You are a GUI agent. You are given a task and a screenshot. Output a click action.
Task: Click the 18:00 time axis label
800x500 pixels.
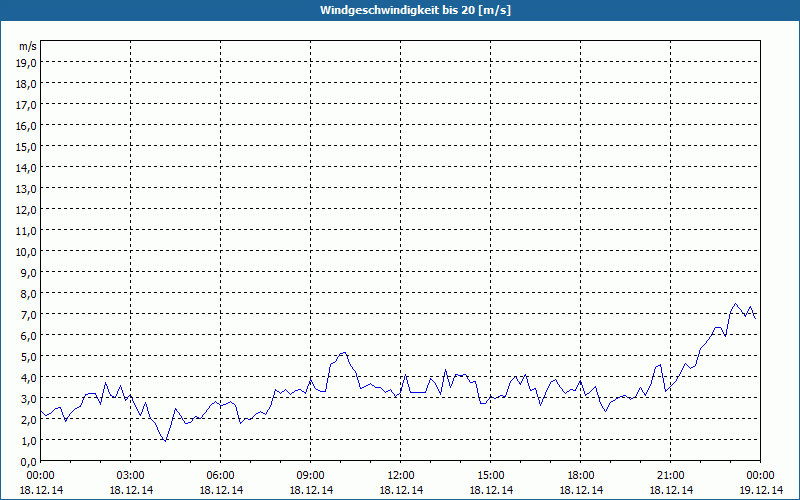(581, 476)
